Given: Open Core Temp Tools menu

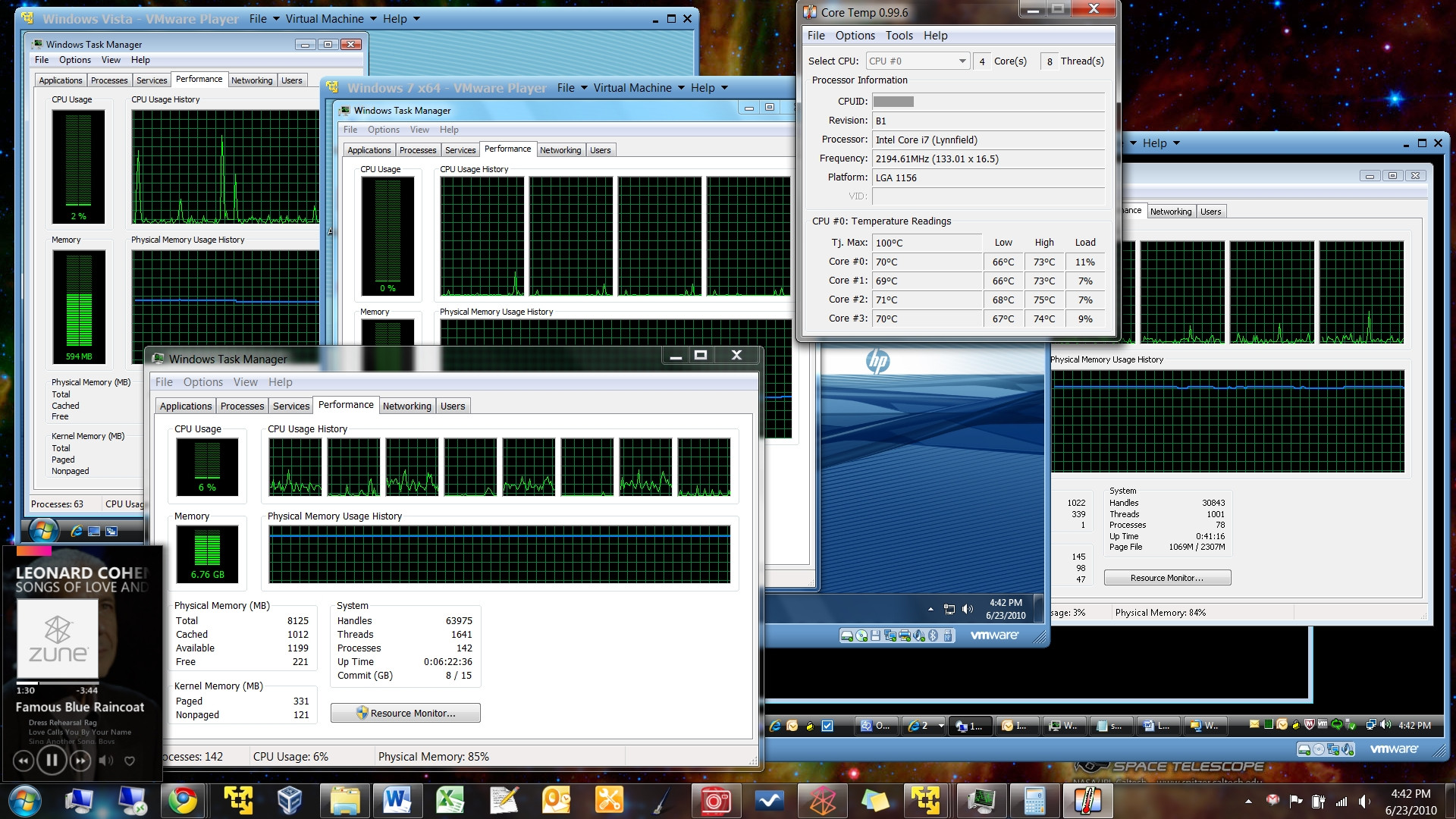Looking at the screenshot, I should [x=899, y=36].
